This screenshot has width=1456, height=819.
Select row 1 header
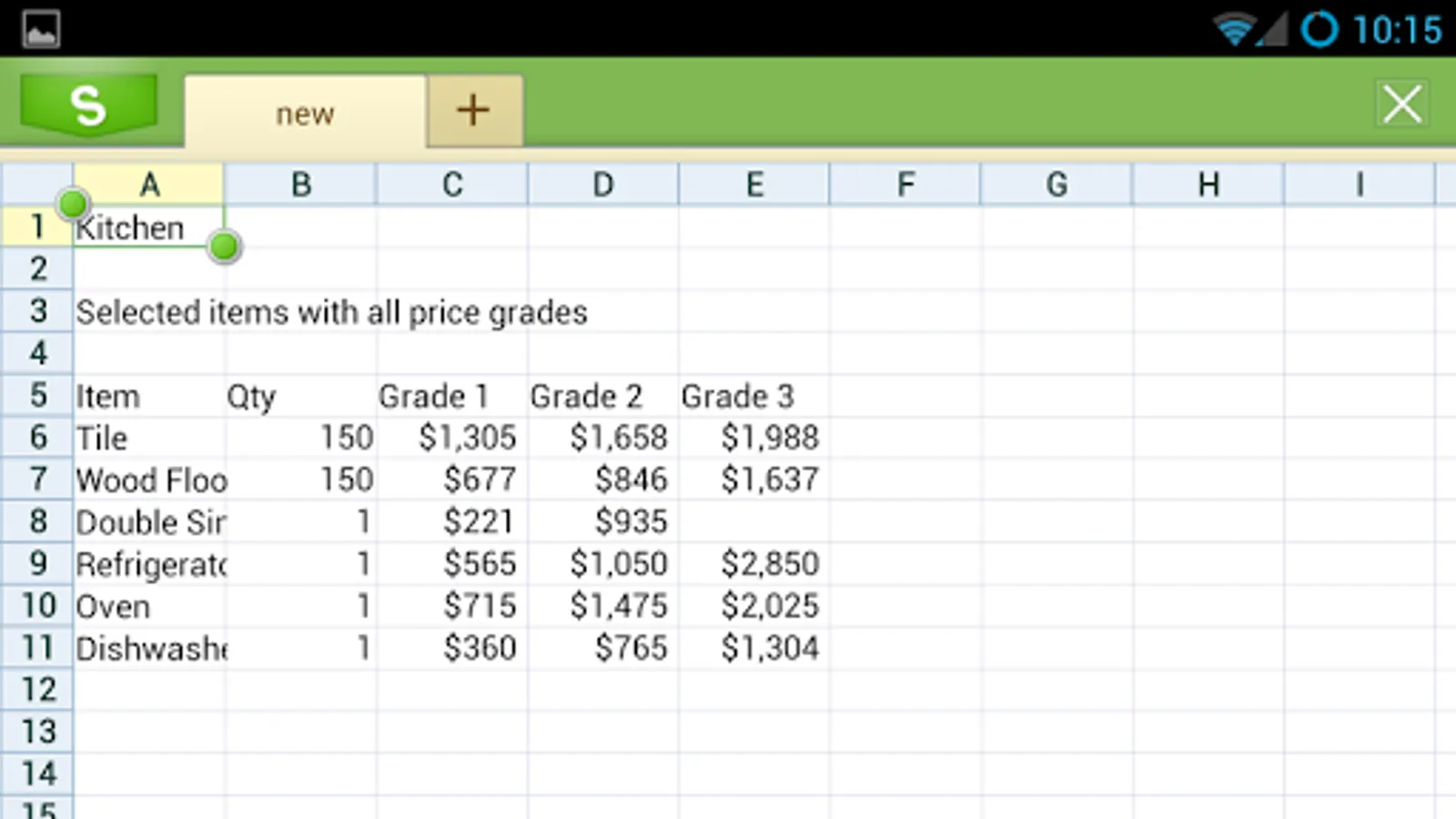coord(37,227)
